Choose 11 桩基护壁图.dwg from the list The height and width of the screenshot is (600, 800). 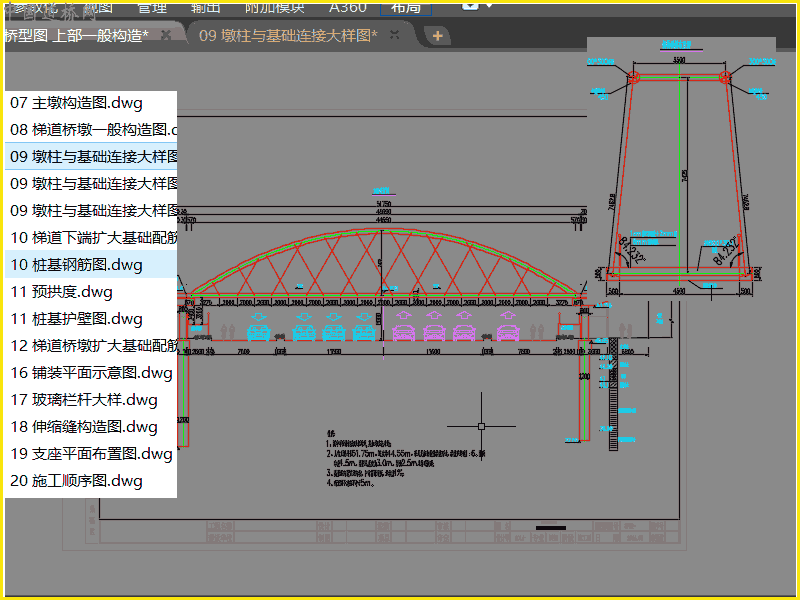(x=76, y=319)
